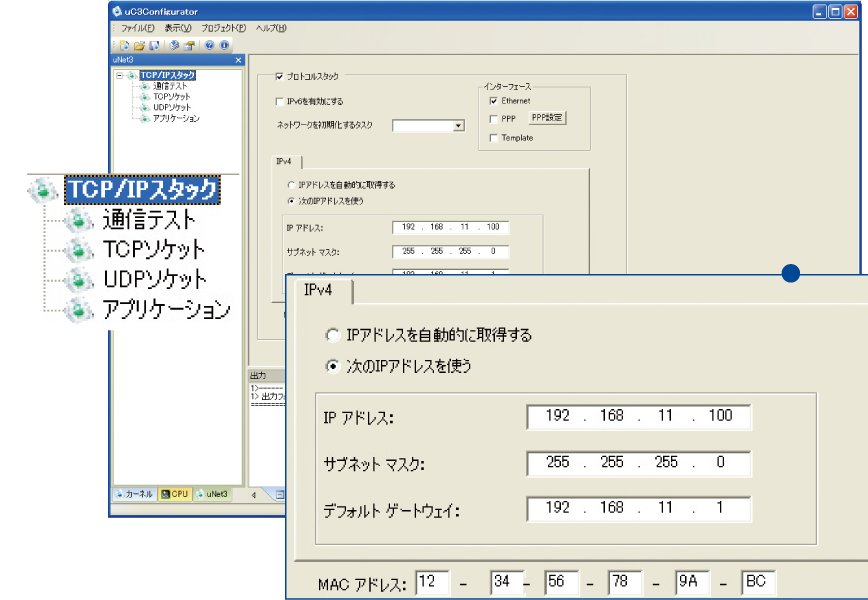Open the プロジェクト(P) menu
The height and width of the screenshot is (600, 868).
[x=224, y=28]
